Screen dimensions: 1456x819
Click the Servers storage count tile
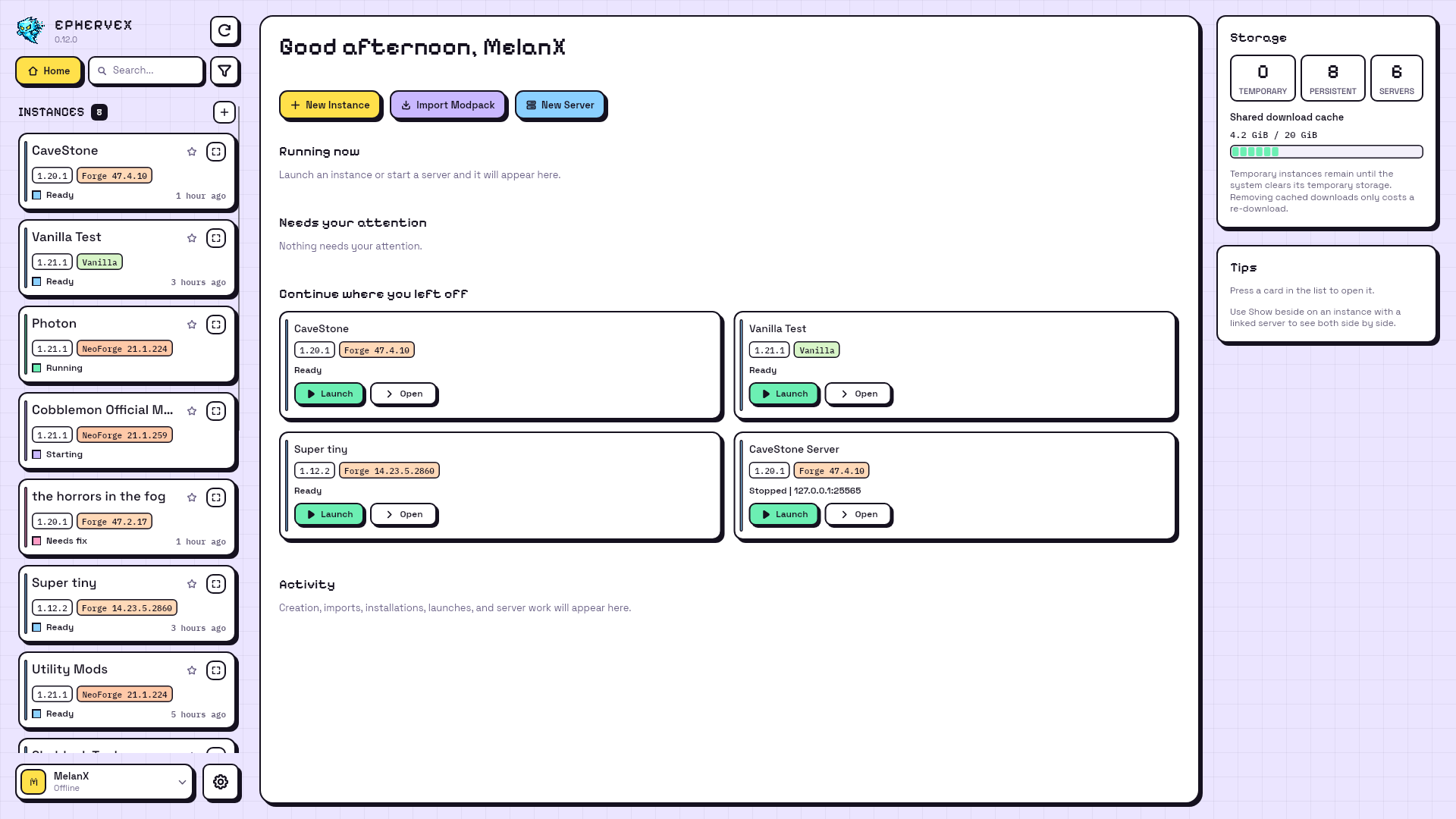(1397, 78)
